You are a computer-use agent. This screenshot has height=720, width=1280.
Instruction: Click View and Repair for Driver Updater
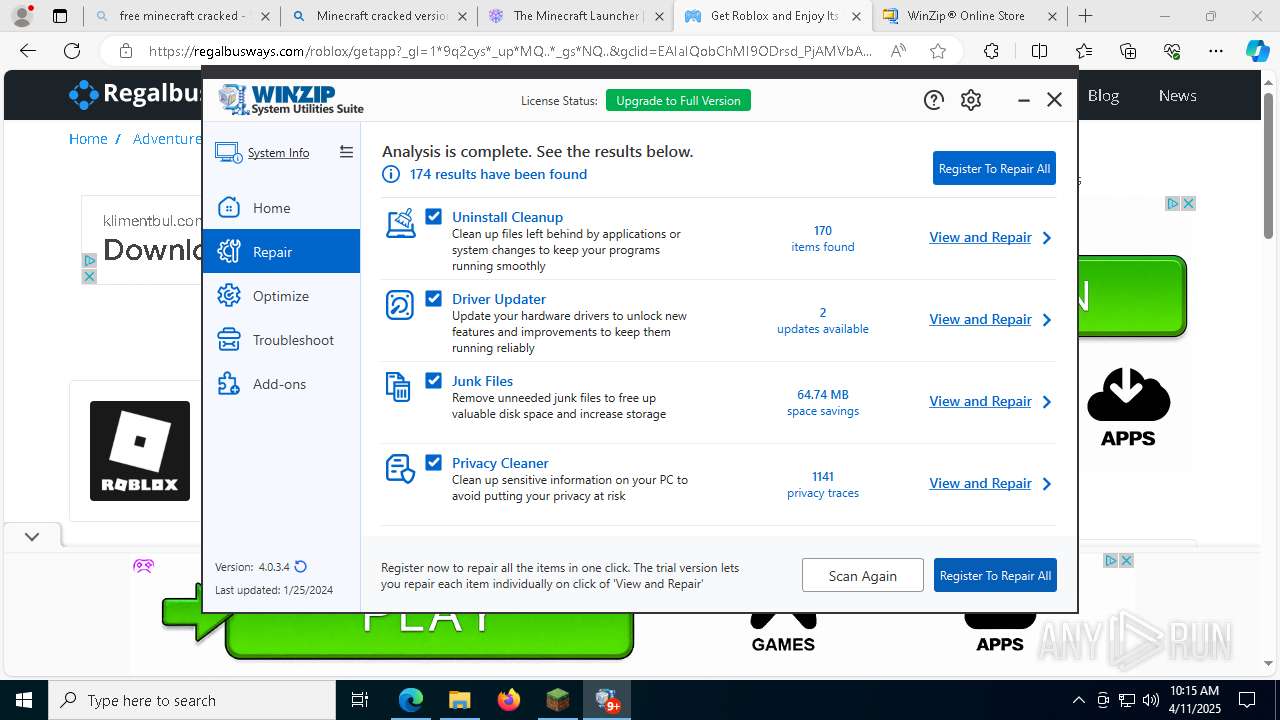point(980,319)
